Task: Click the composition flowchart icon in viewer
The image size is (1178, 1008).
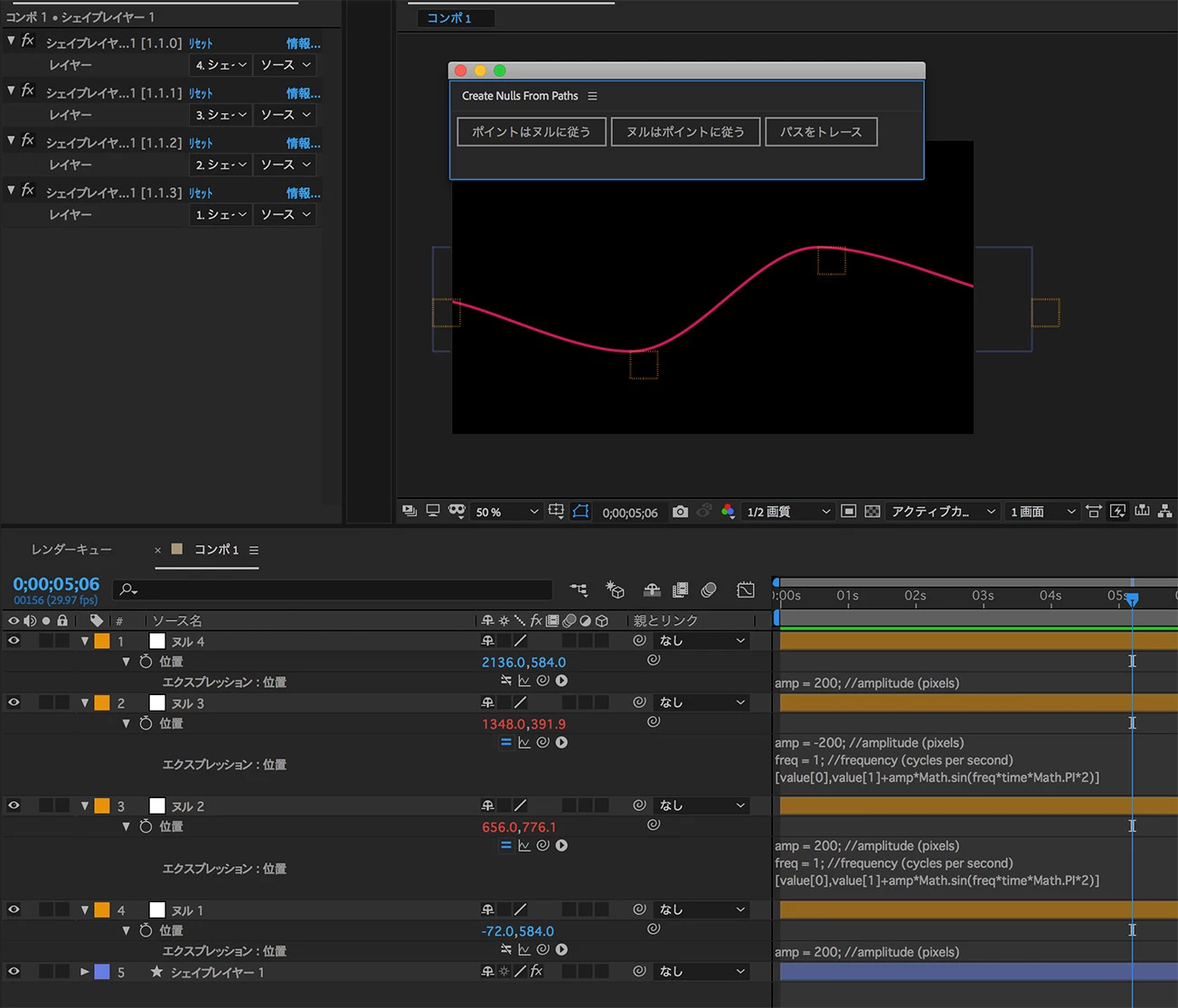Action: click(1165, 512)
